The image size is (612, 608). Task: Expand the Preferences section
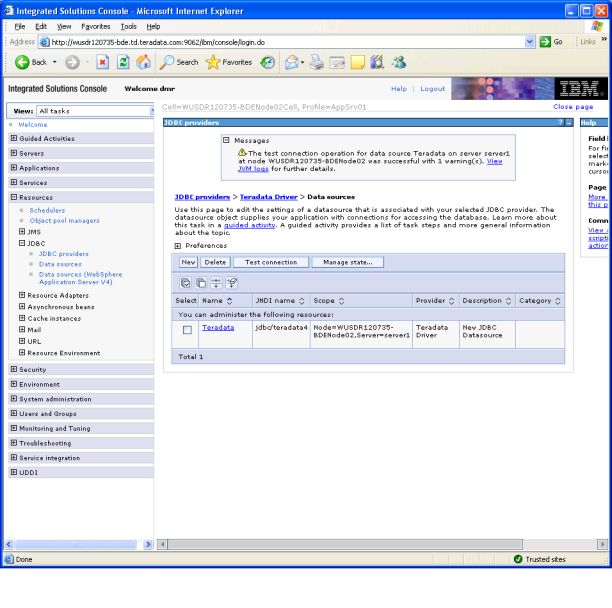click(178, 246)
